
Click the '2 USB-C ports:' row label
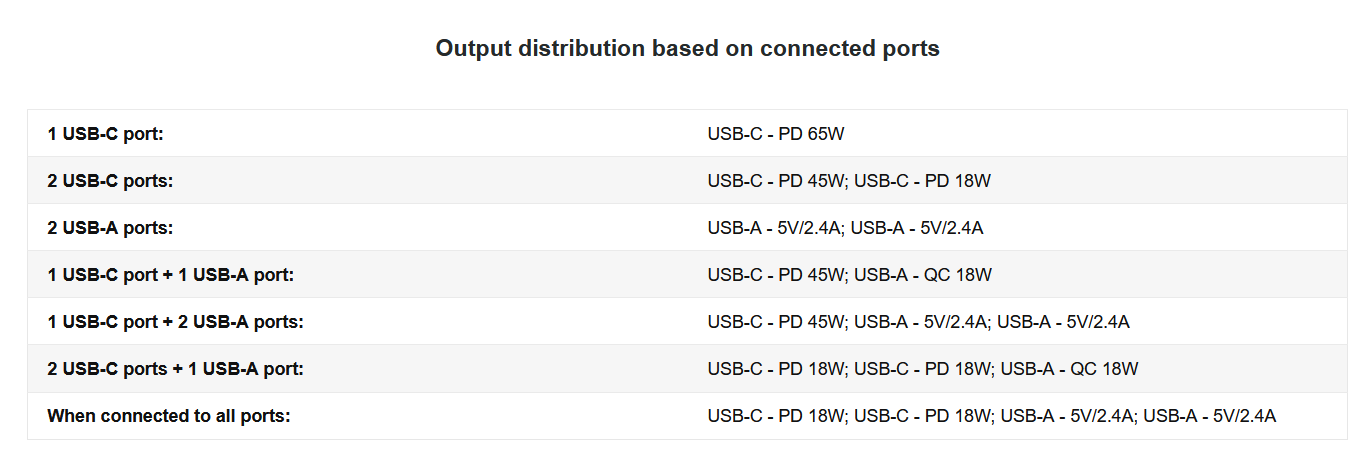(x=110, y=181)
